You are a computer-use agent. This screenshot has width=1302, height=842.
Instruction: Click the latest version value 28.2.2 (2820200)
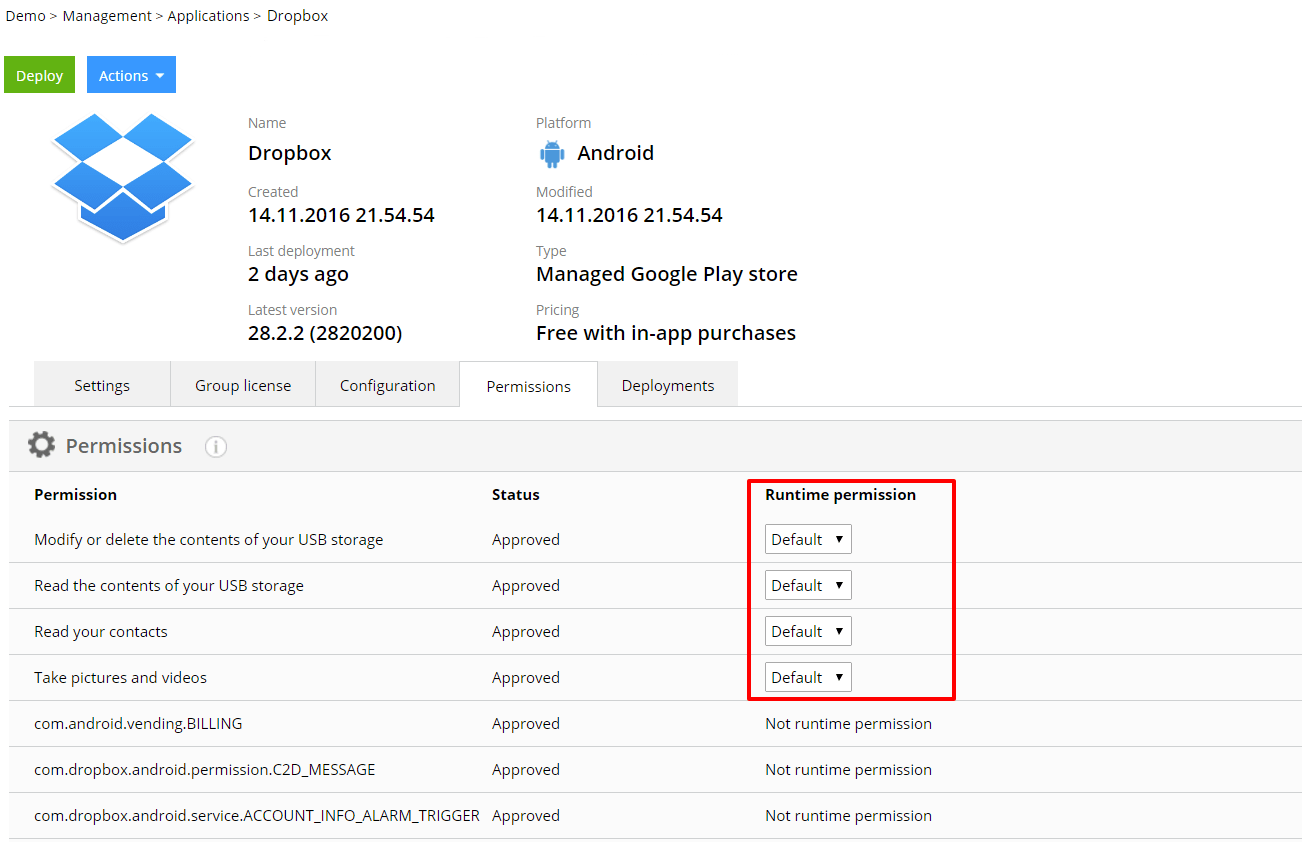pos(325,333)
